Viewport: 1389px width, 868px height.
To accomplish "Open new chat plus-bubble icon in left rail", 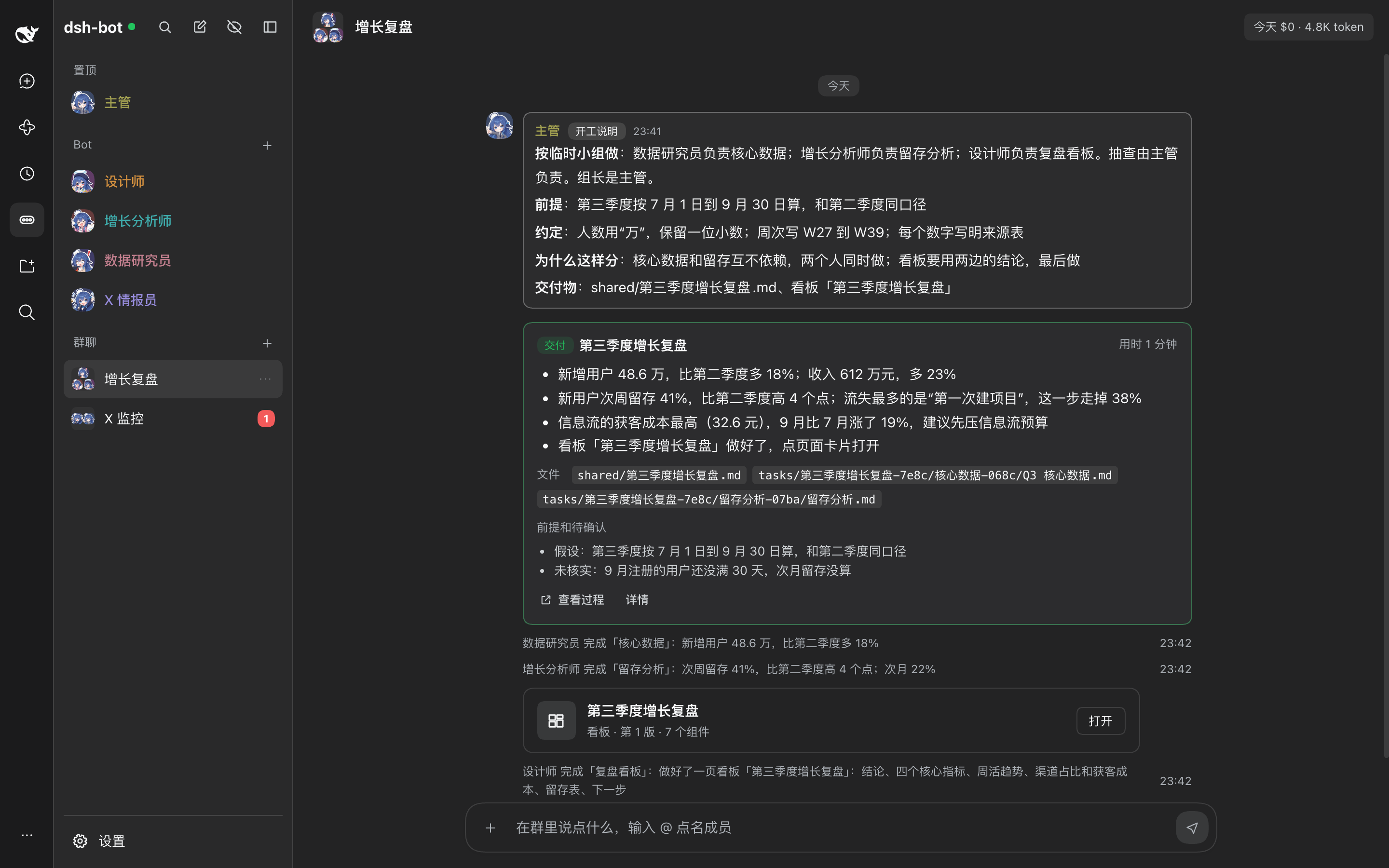I will point(27,81).
